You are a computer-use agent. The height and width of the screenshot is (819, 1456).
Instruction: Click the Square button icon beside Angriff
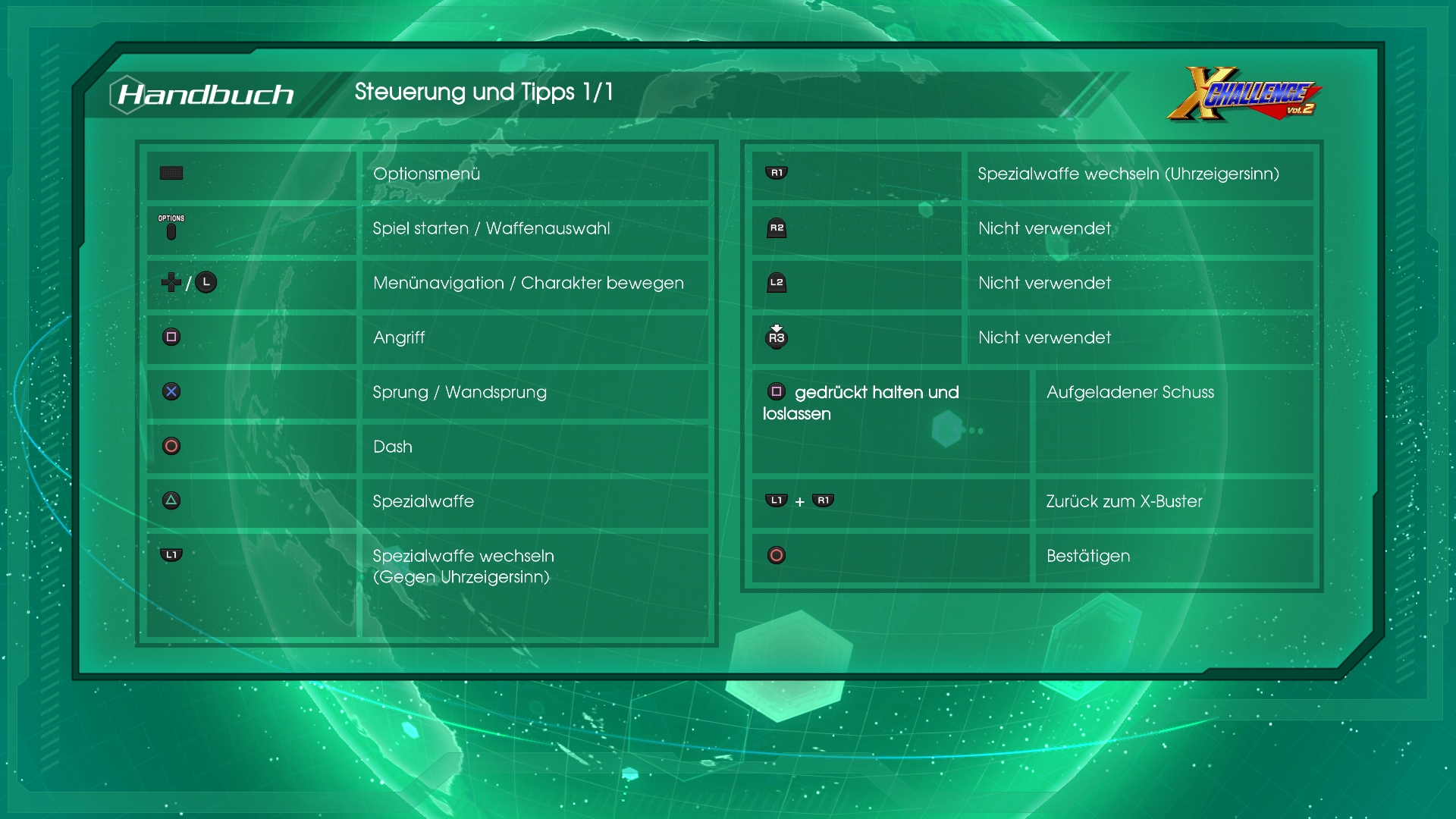171,337
